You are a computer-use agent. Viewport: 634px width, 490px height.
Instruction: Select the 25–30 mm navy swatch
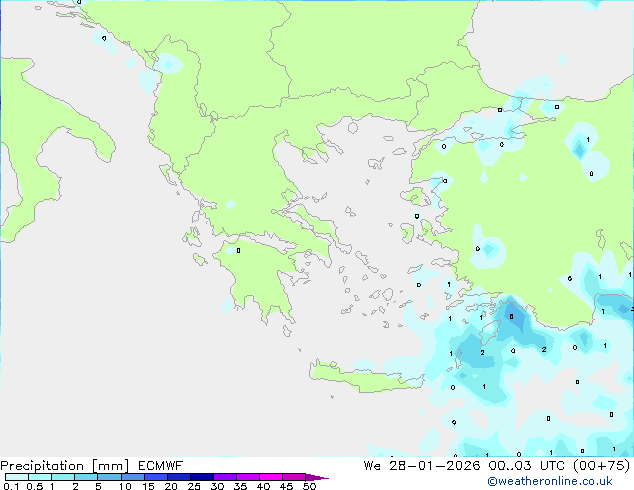(201, 477)
